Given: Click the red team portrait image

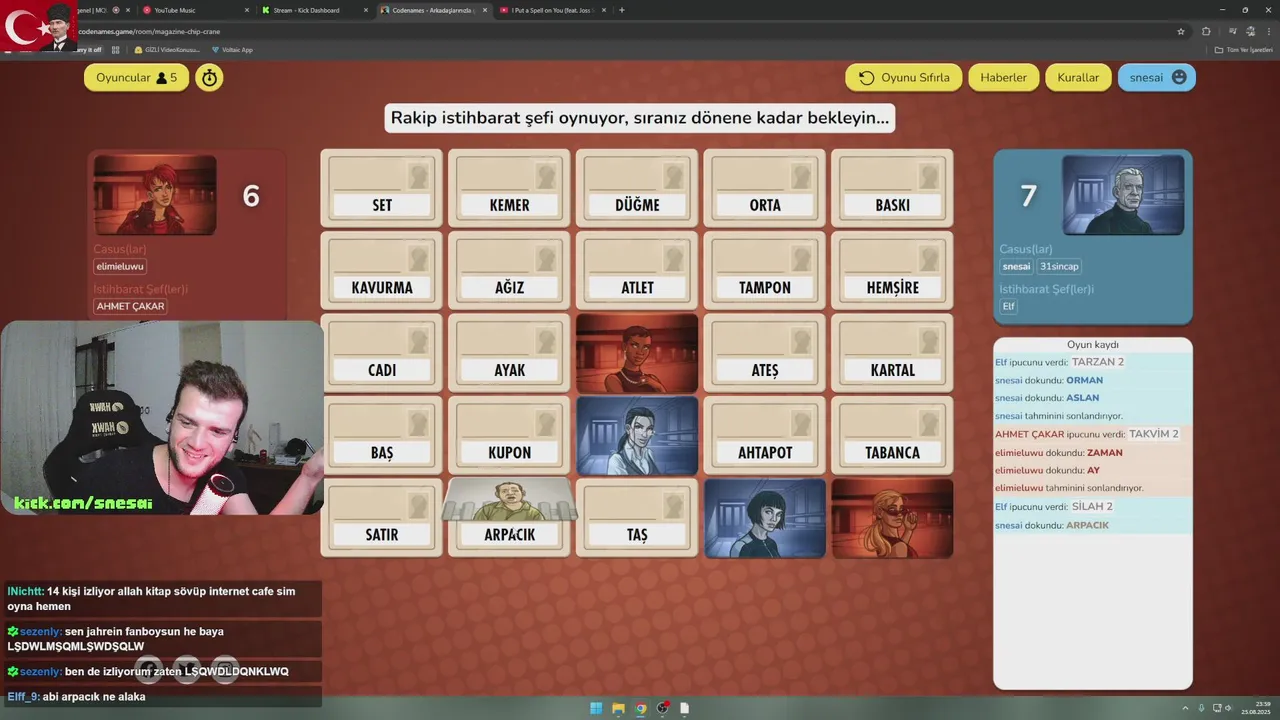Looking at the screenshot, I should coord(155,195).
